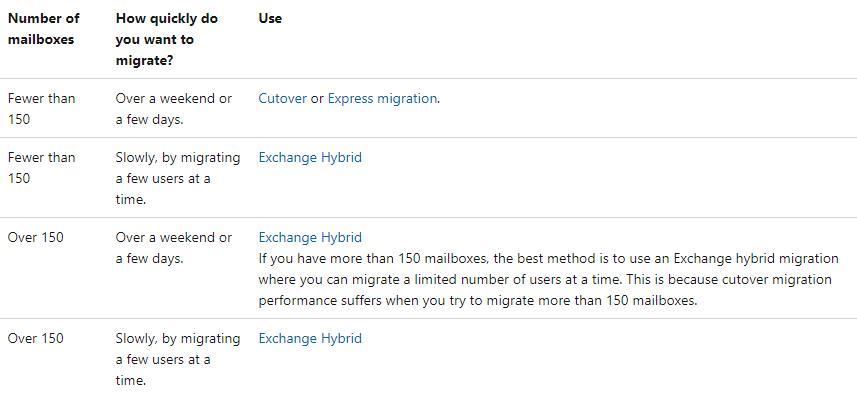Select "Over a weekend" cell in the Cutover row

click(x=174, y=109)
